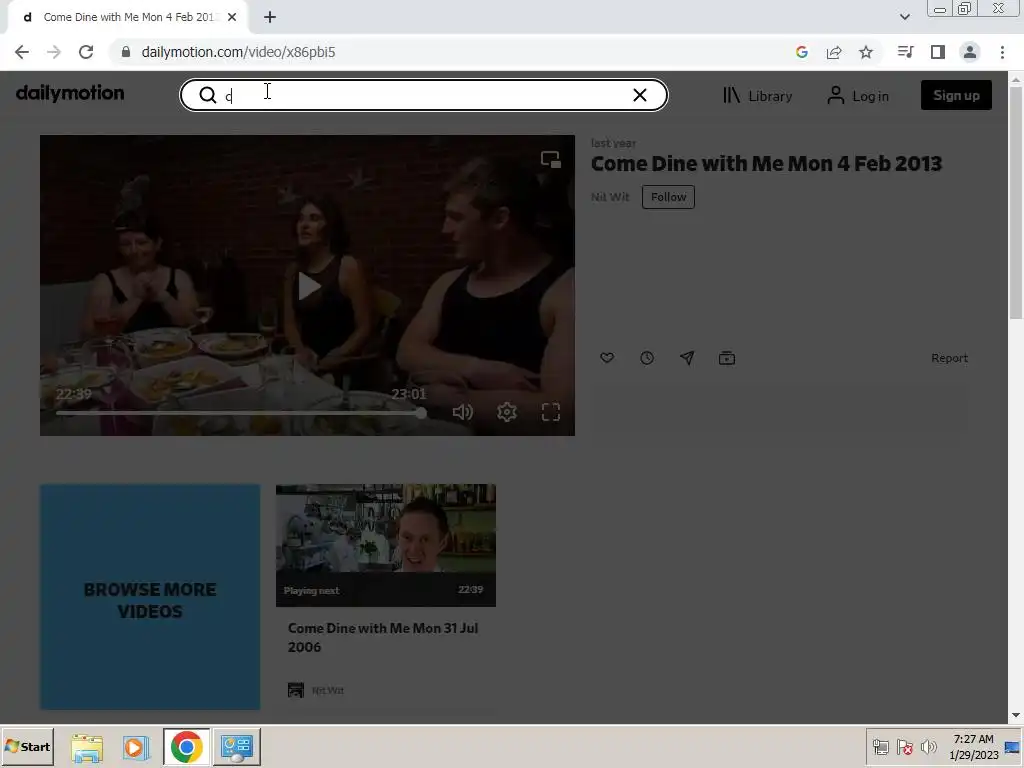Viewport: 1024px width, 768px height.
Task: Click the Chrome taskbar button
Action: click(x=187, y=747)
